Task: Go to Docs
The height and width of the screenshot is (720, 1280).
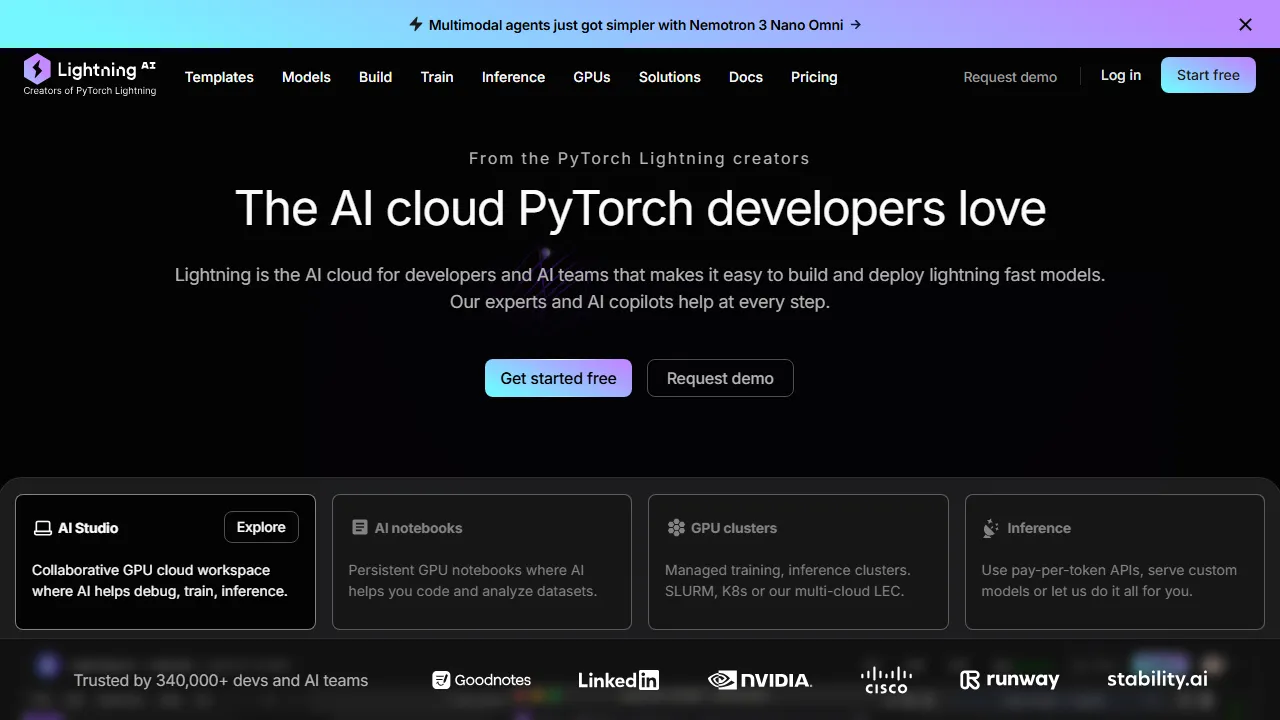Action: point(746,77)
